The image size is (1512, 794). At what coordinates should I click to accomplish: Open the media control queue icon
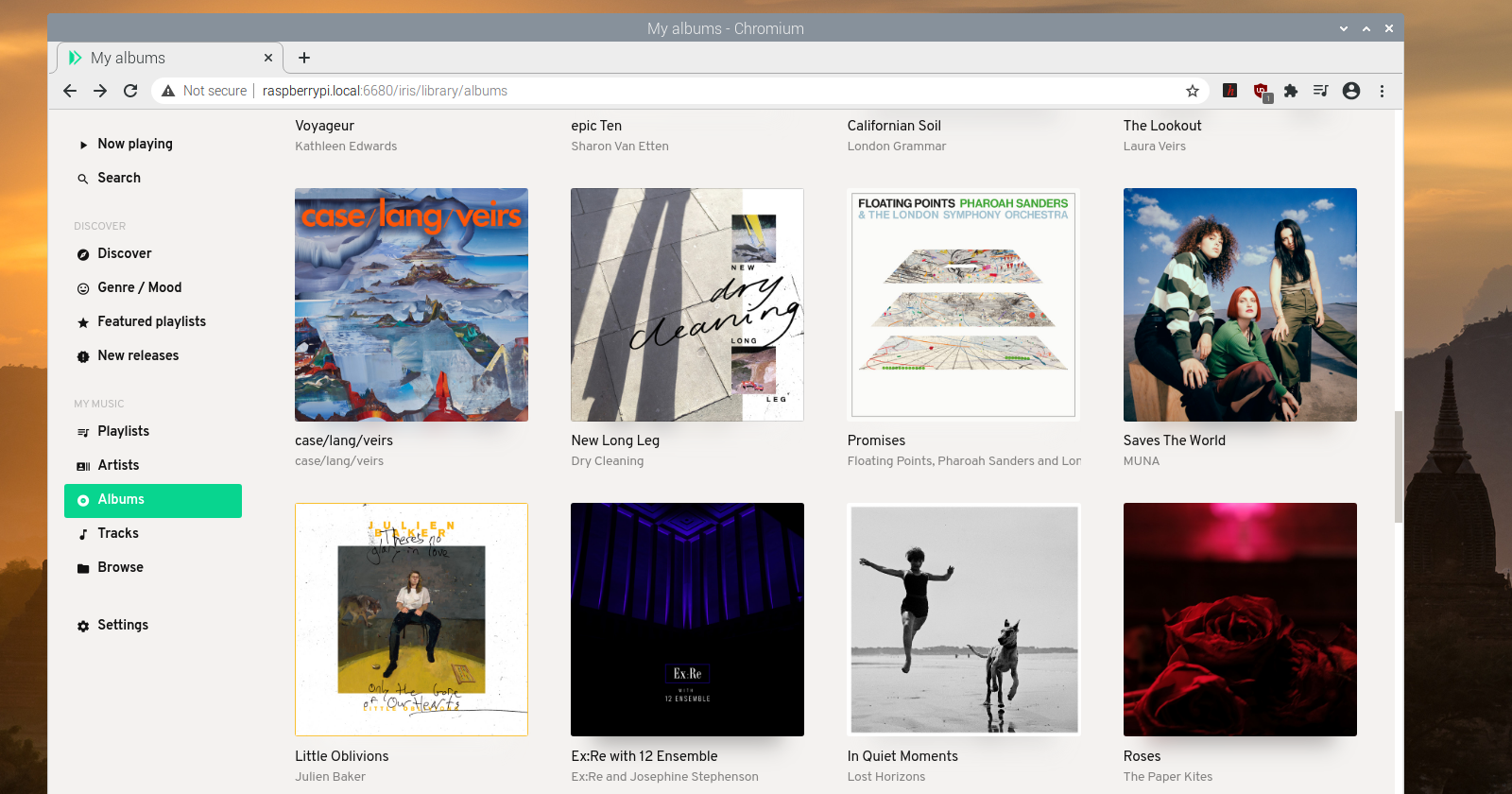click(1321, 91)
